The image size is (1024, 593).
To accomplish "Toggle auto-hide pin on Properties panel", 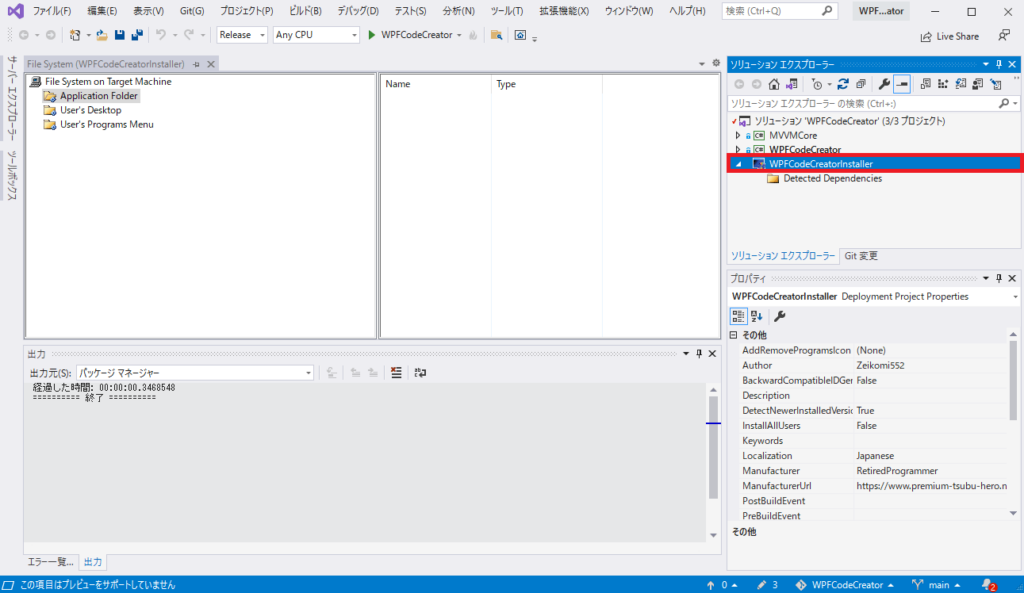I will point(999,278).
